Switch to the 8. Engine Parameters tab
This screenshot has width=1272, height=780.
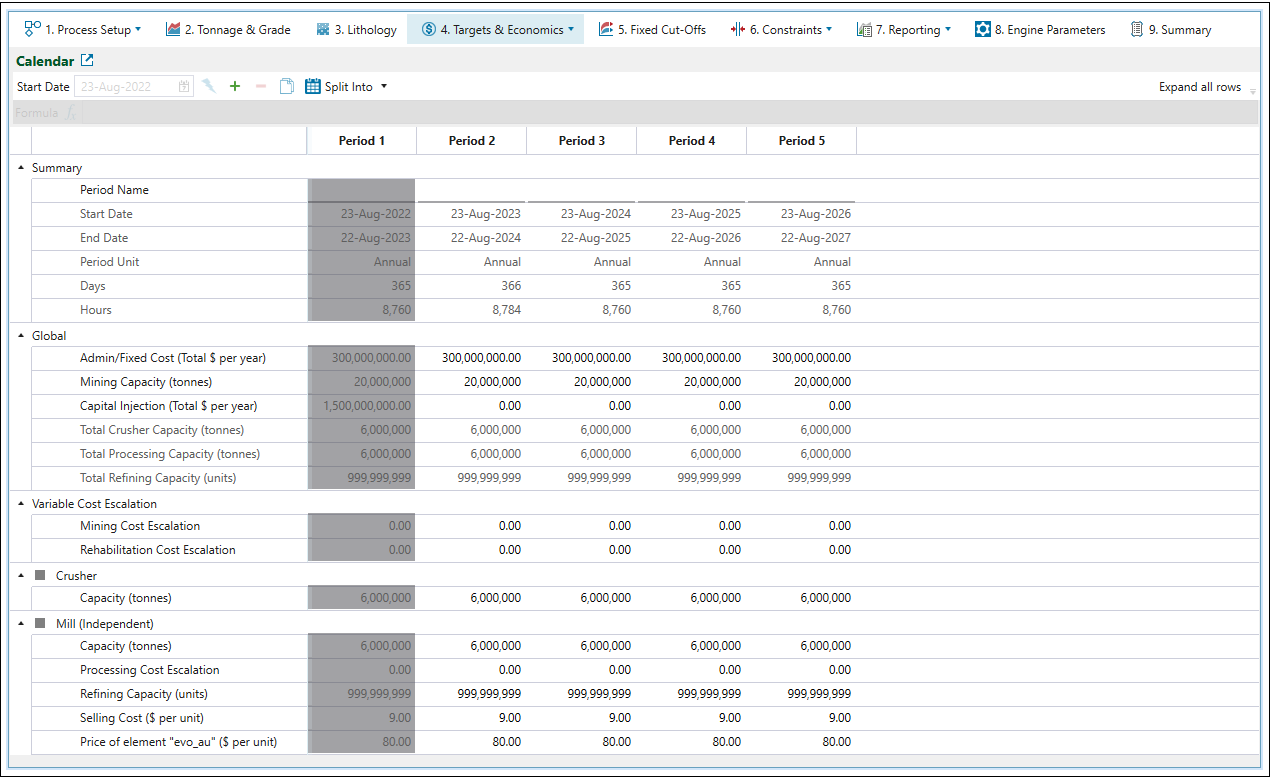(1040, 30)
